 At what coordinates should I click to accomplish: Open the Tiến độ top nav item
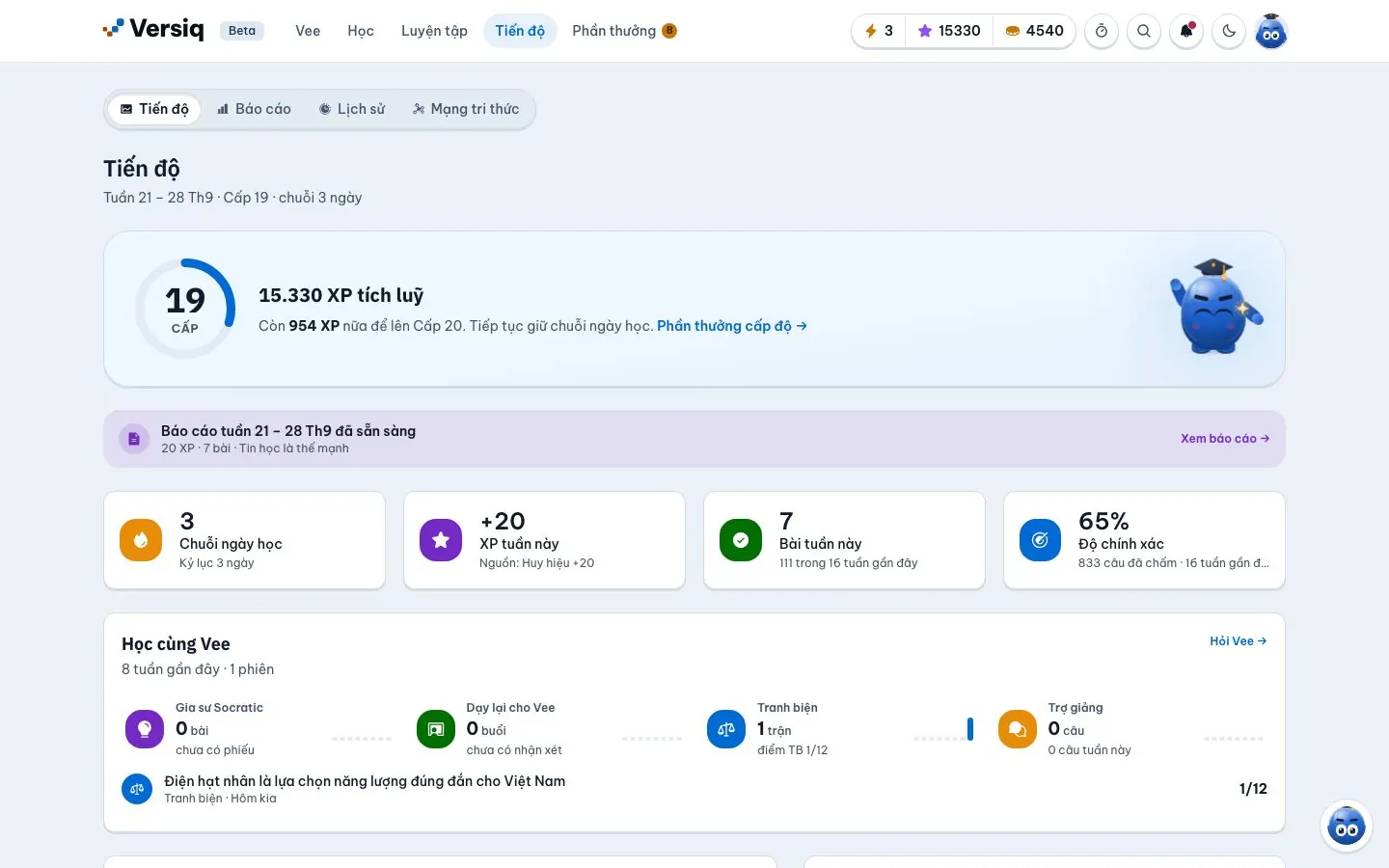point(520,31)
